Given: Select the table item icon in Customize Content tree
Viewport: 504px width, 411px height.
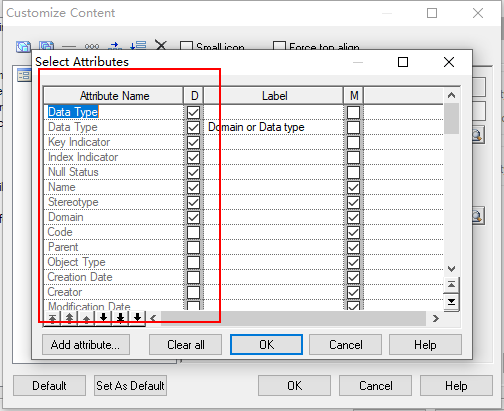Looking at the screenshot, I should 24,75.
